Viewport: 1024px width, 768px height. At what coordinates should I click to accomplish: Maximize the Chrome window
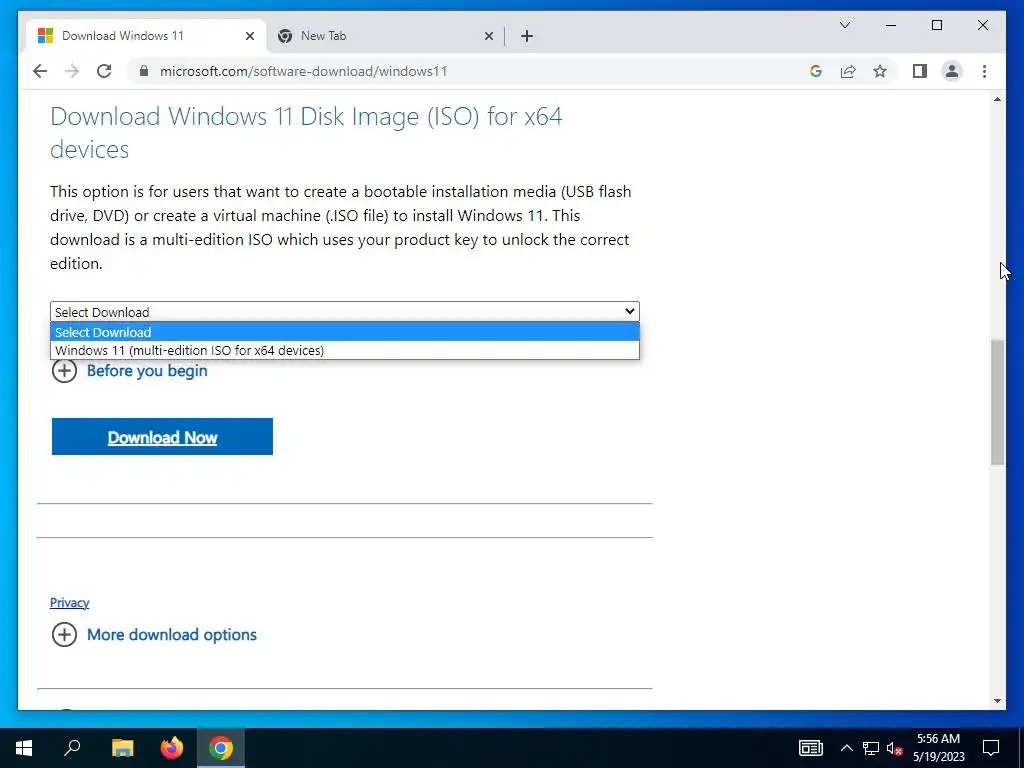click(936, 25)
